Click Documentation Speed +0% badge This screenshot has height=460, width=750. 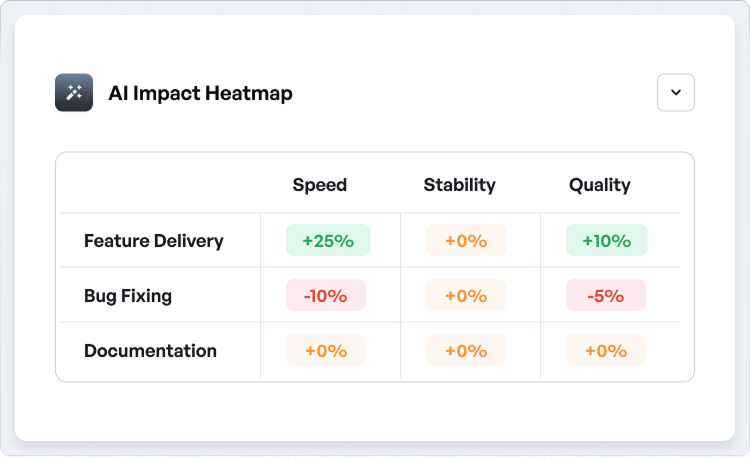(326, 351)
